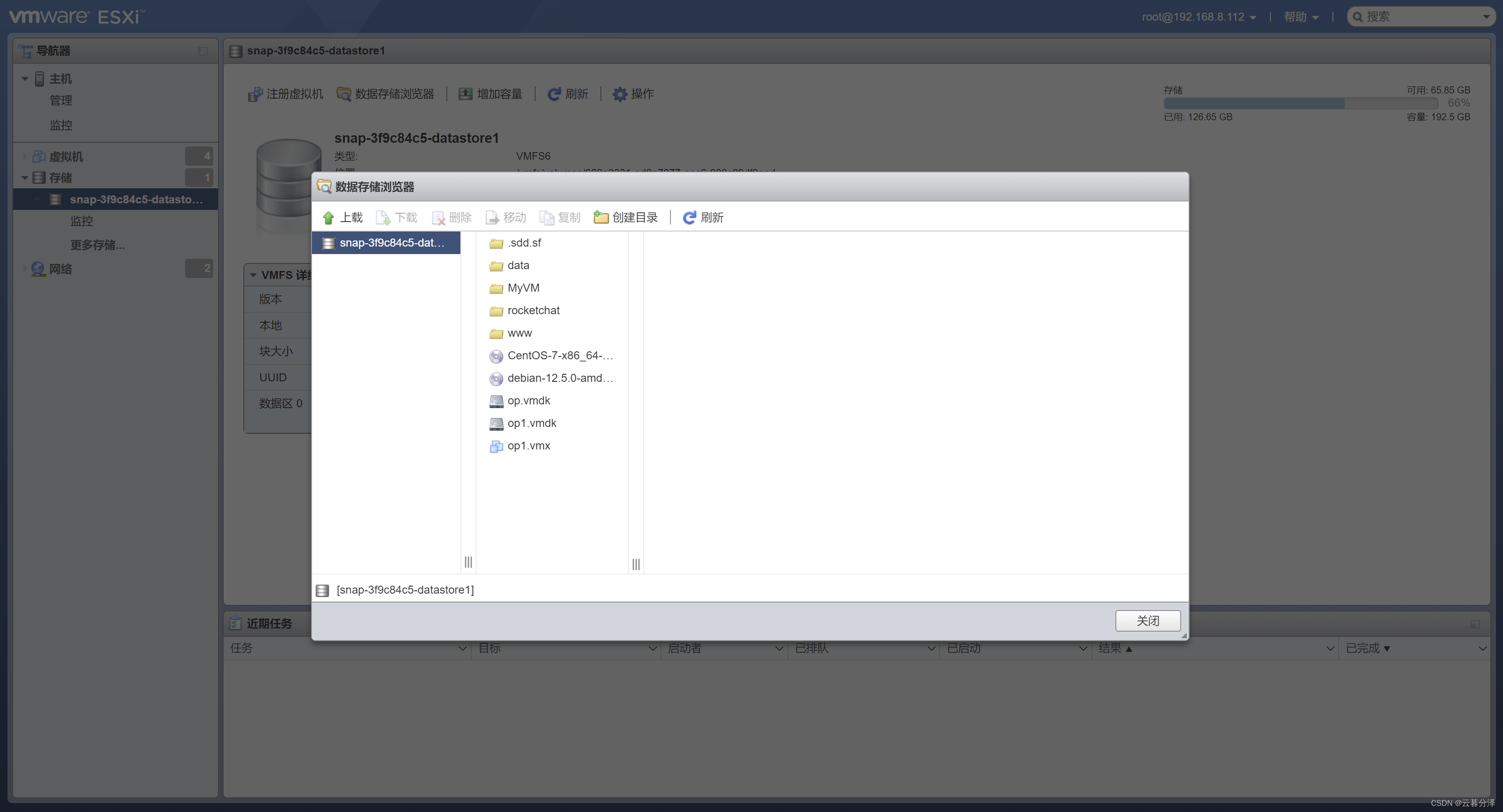Collapse the VMFS details section
Viewport: 1503px width, 812px height.
[x=253, y=275]
